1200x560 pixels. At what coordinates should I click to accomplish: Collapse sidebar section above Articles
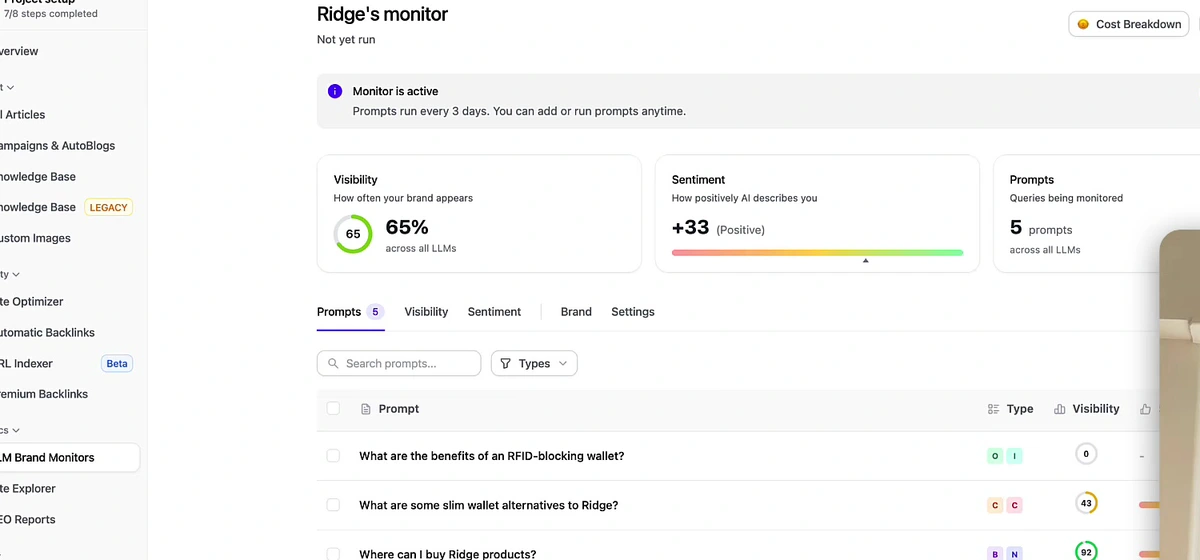(8, 87)
